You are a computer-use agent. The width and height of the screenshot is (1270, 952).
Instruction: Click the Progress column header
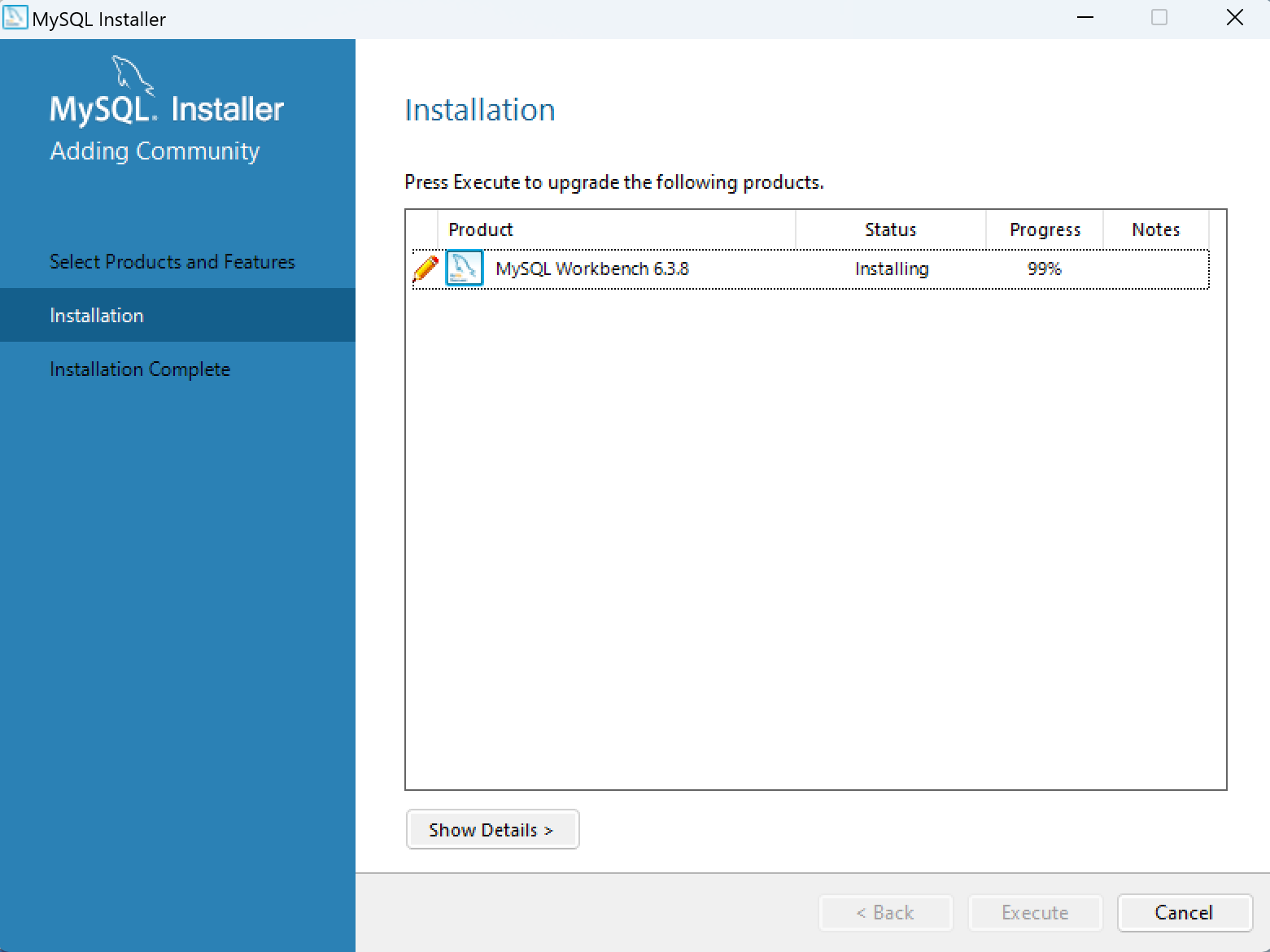(1045, 229)
